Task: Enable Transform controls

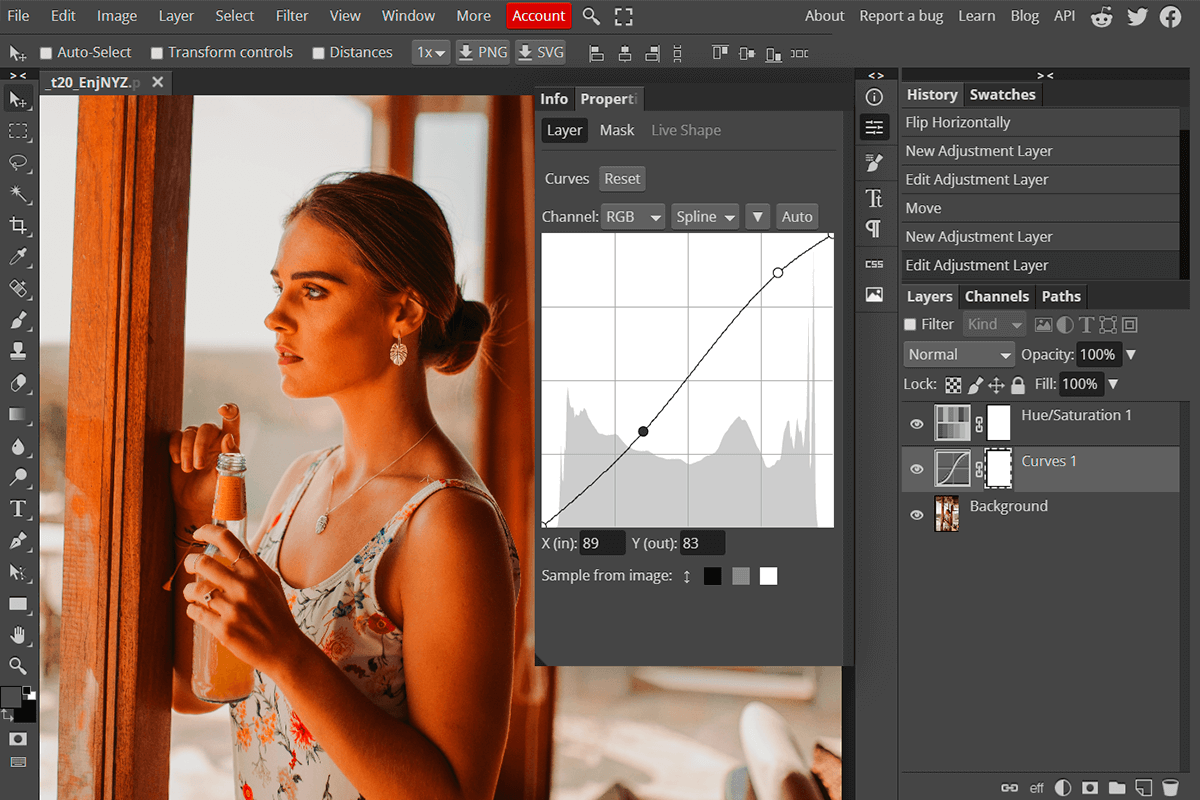Action: (x=156, y=52)
